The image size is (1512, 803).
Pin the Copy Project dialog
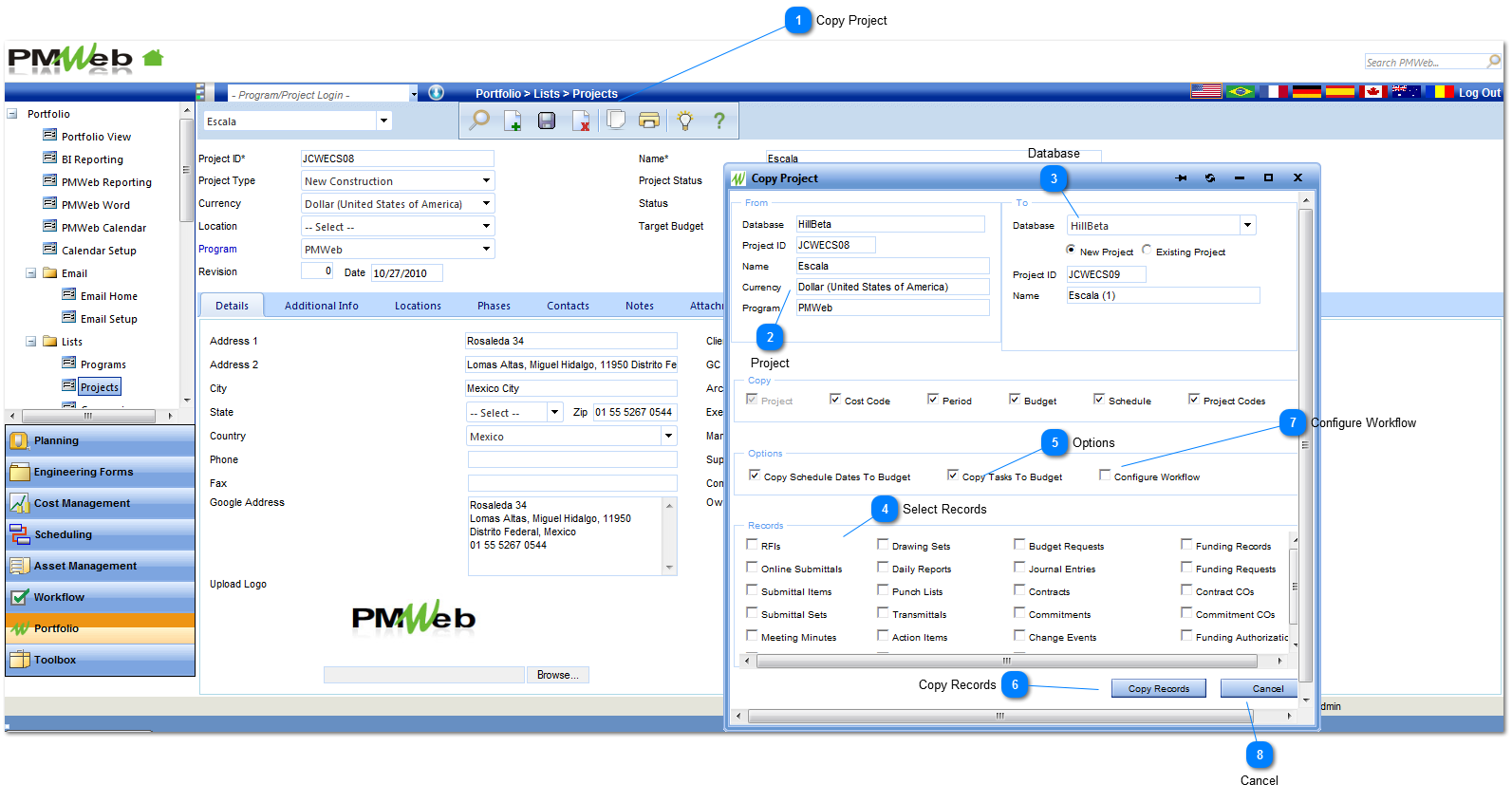1181,177
